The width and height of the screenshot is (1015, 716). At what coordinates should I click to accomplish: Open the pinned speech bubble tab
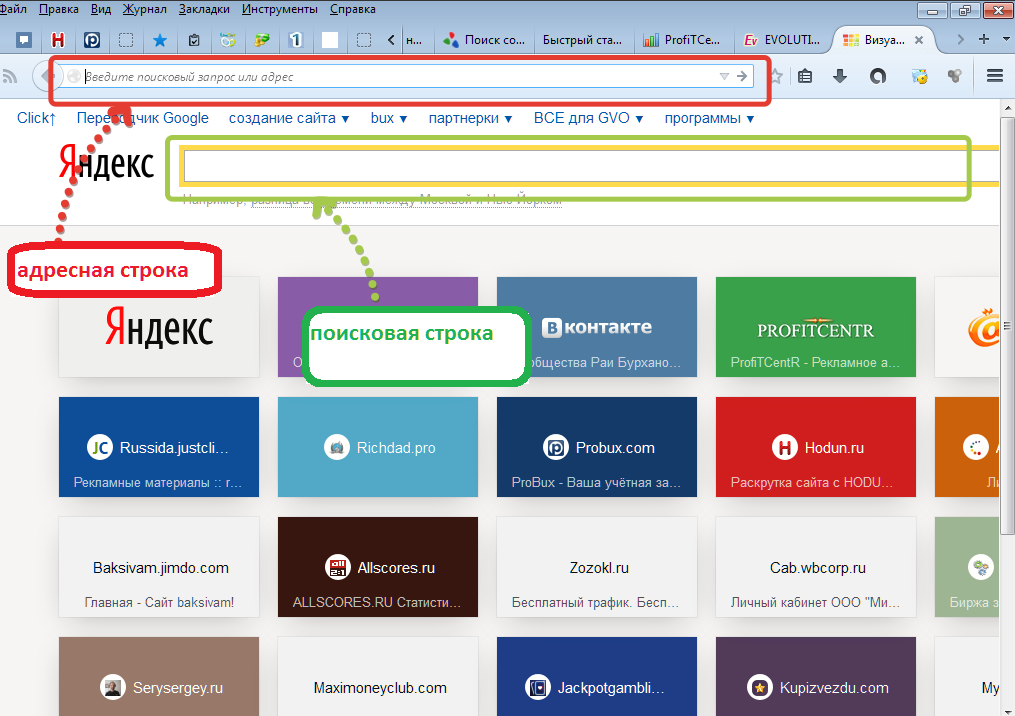click(x=24, y=40)
